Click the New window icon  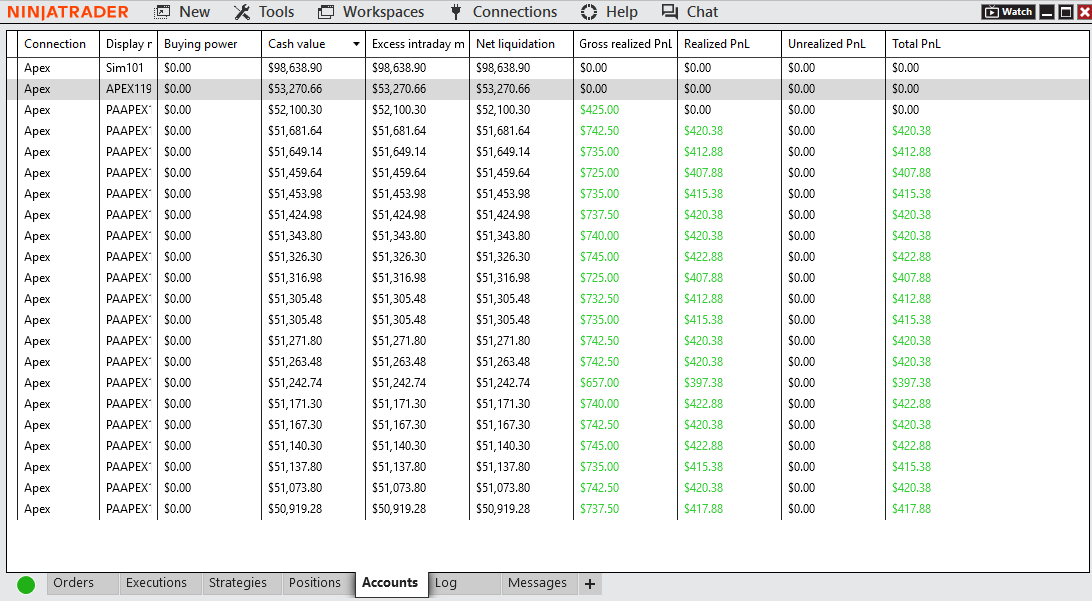[x=162, y=12]
